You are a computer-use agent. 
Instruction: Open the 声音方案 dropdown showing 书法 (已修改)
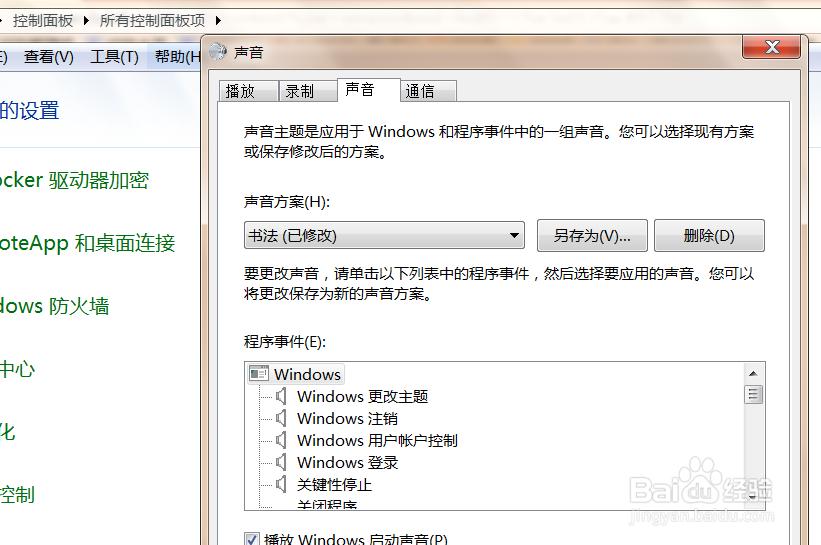click(x=384, y=236)
